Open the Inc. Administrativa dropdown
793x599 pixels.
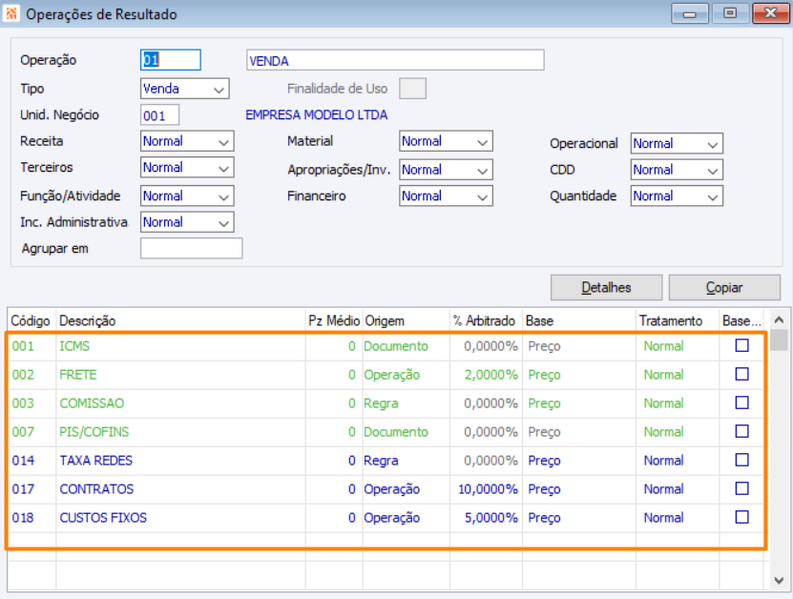(x=187, y=222)
